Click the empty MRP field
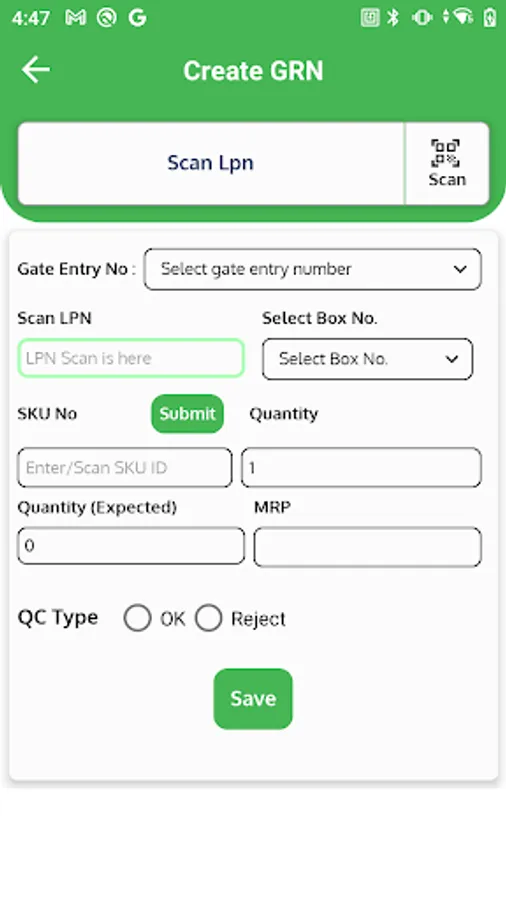Screen dimensions: 506x900 tap(368, 547)
